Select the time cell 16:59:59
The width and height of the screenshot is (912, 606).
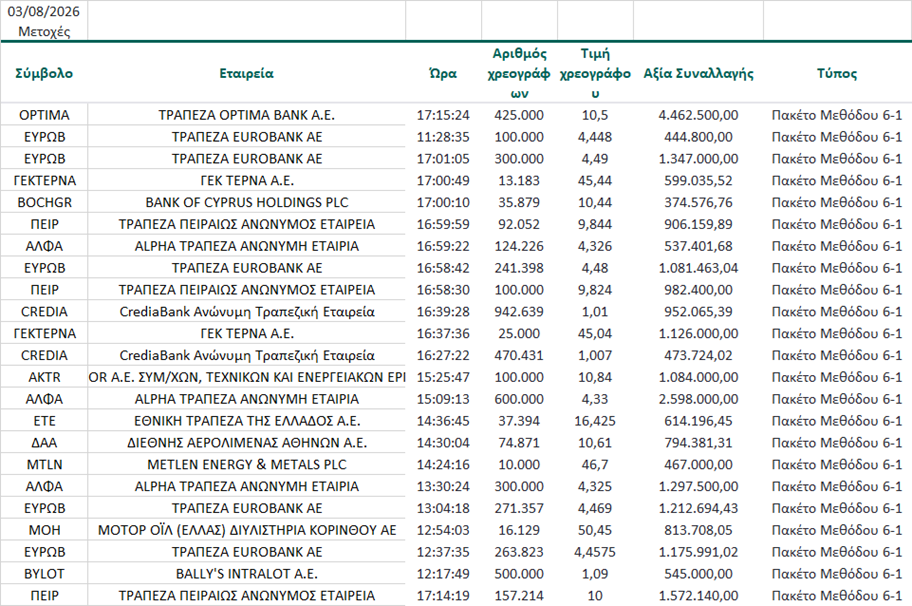pyautogui.click(x=443, y=224)
